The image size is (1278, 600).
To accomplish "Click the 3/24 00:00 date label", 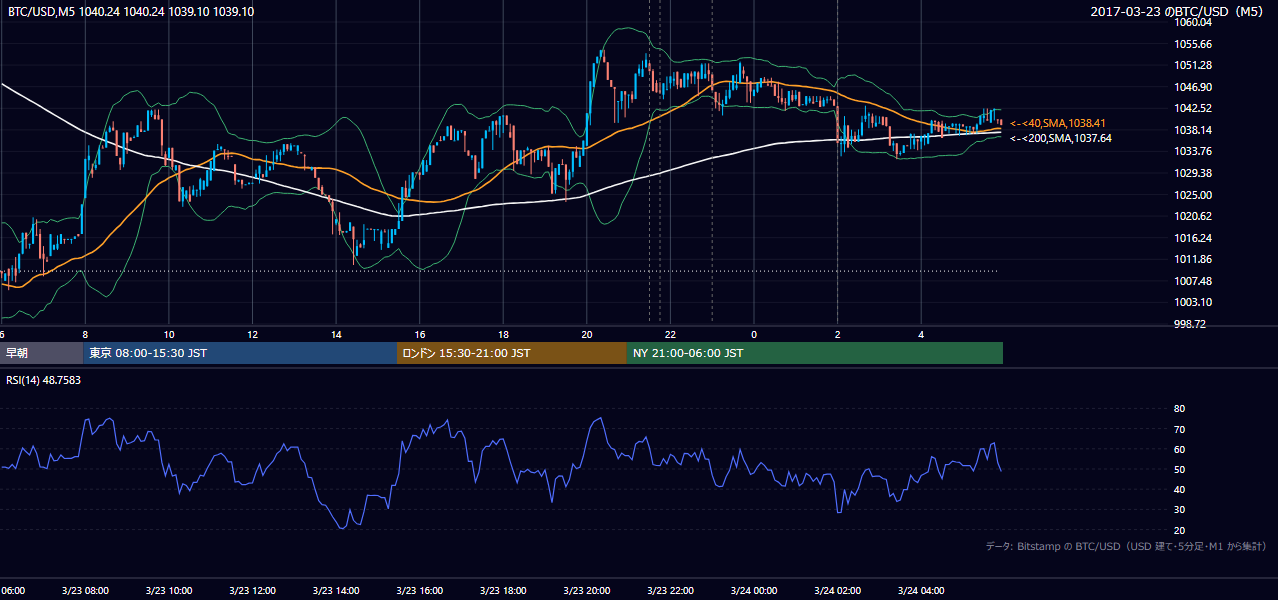I will (754, 591).
